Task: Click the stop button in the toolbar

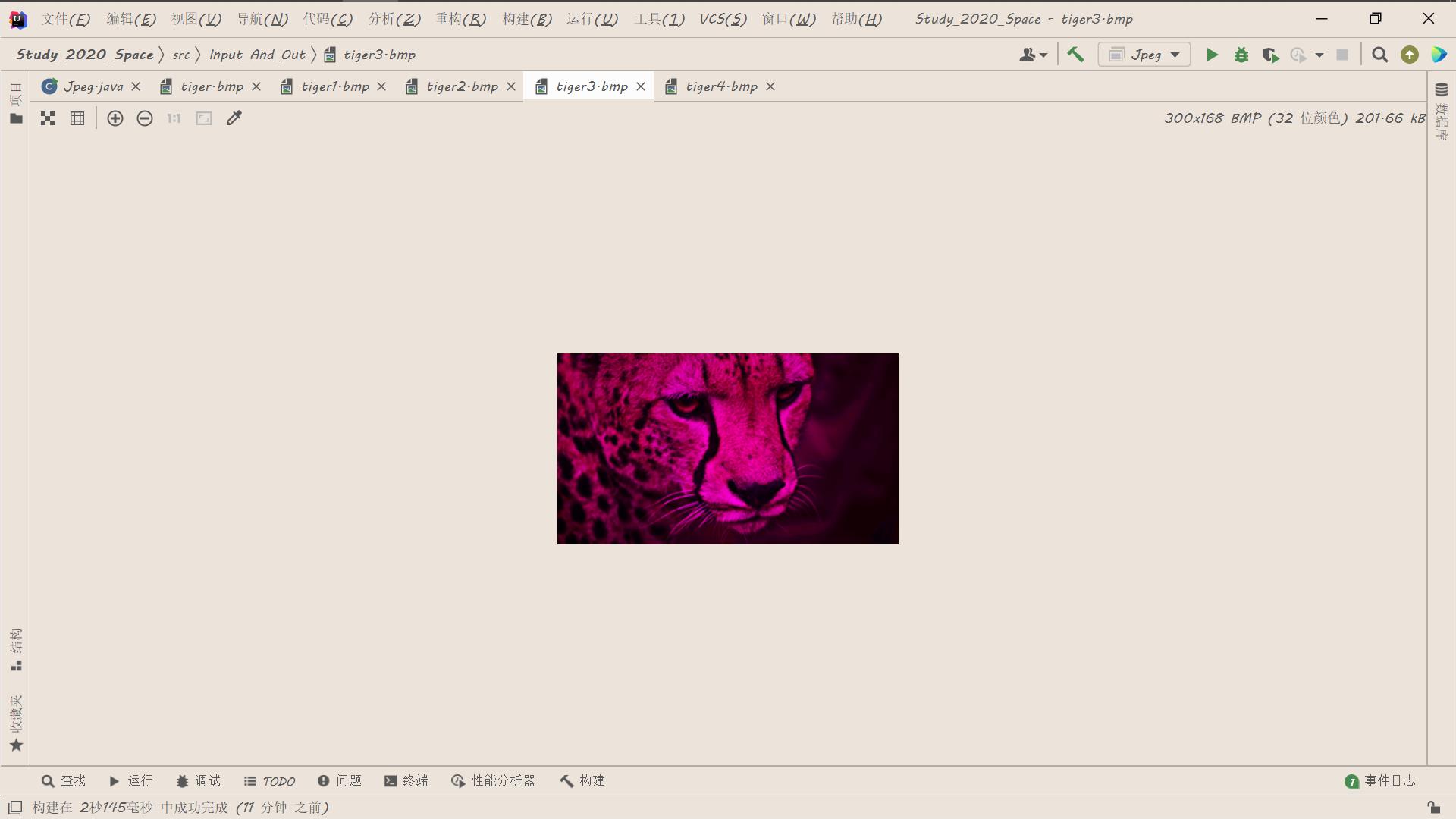Action: (x=1342, y=55)
